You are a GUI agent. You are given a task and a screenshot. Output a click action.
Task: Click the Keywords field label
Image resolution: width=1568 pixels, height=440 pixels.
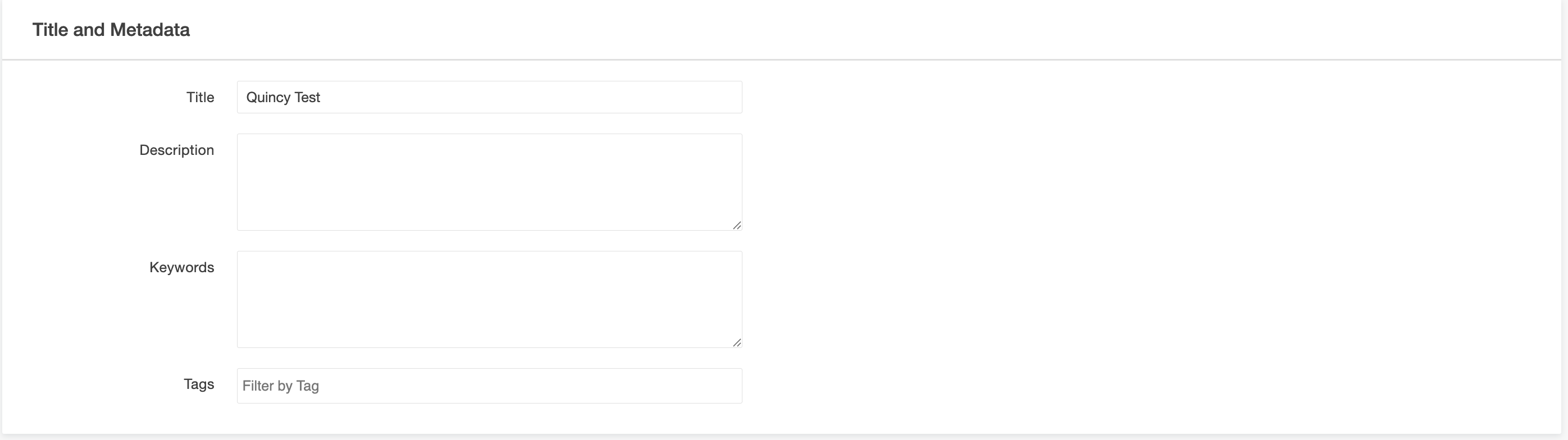click(181, 268)
